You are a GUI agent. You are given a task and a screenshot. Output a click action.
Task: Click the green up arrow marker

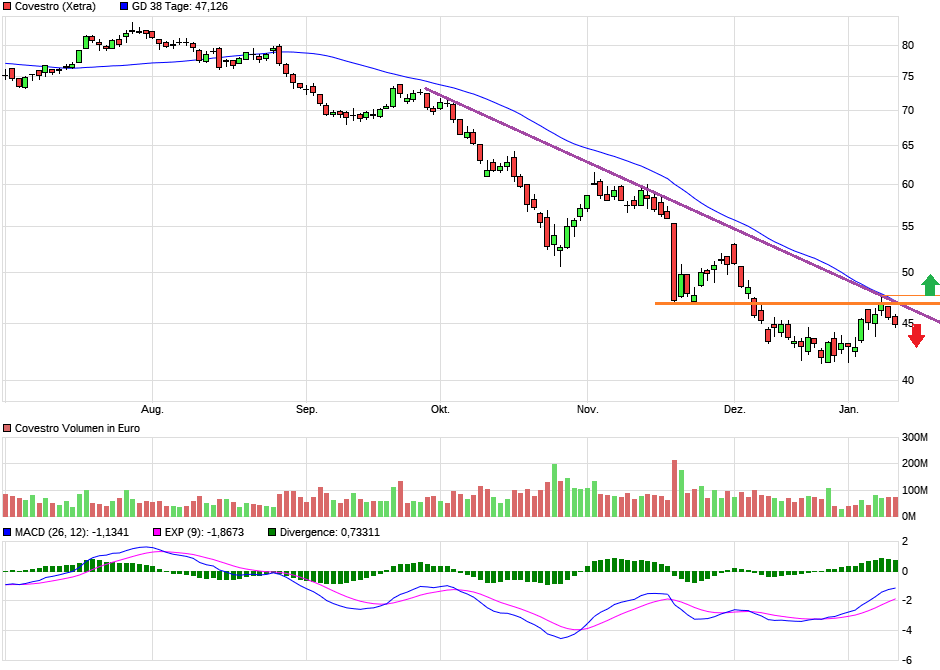point(930,285)
